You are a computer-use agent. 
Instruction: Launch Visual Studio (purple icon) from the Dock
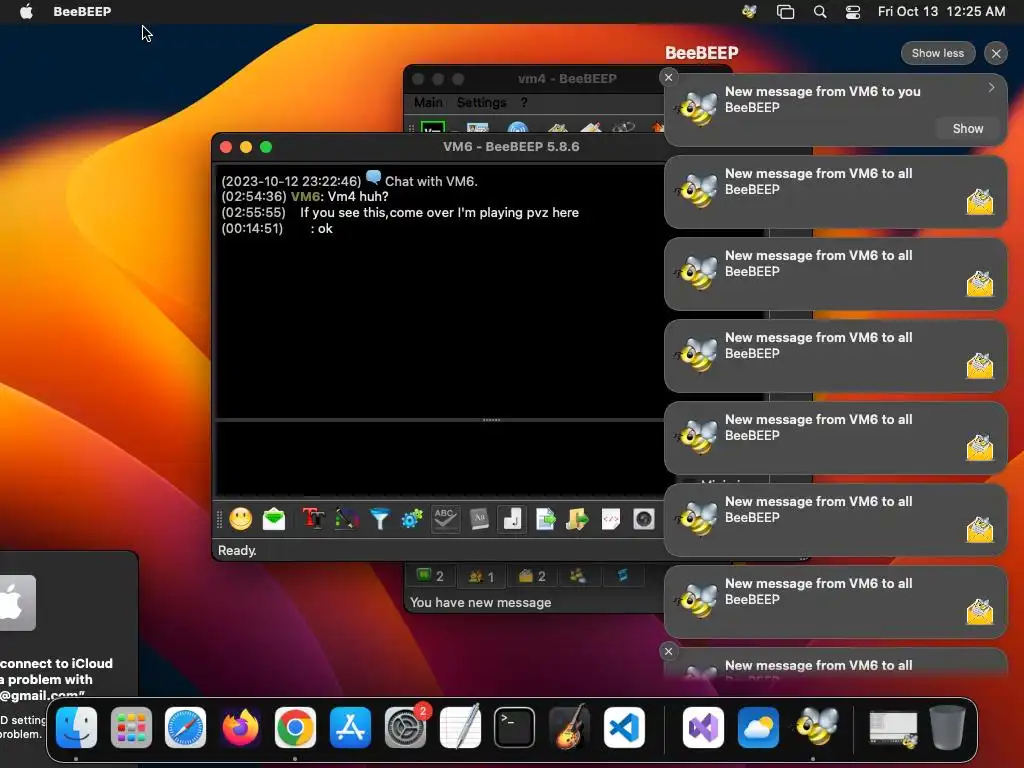click(703, 727)
